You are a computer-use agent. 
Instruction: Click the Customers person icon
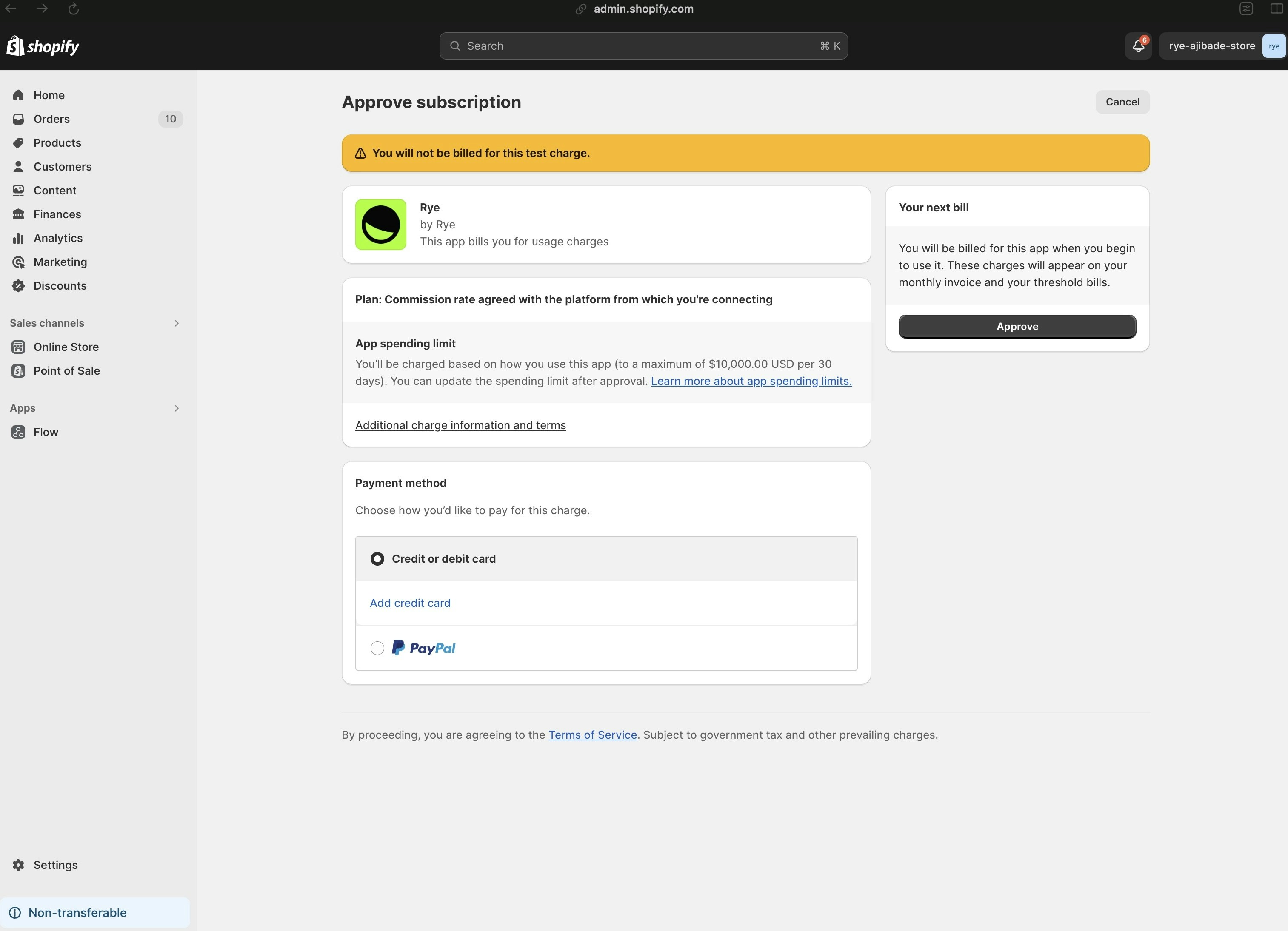click(x=18, y=166)
